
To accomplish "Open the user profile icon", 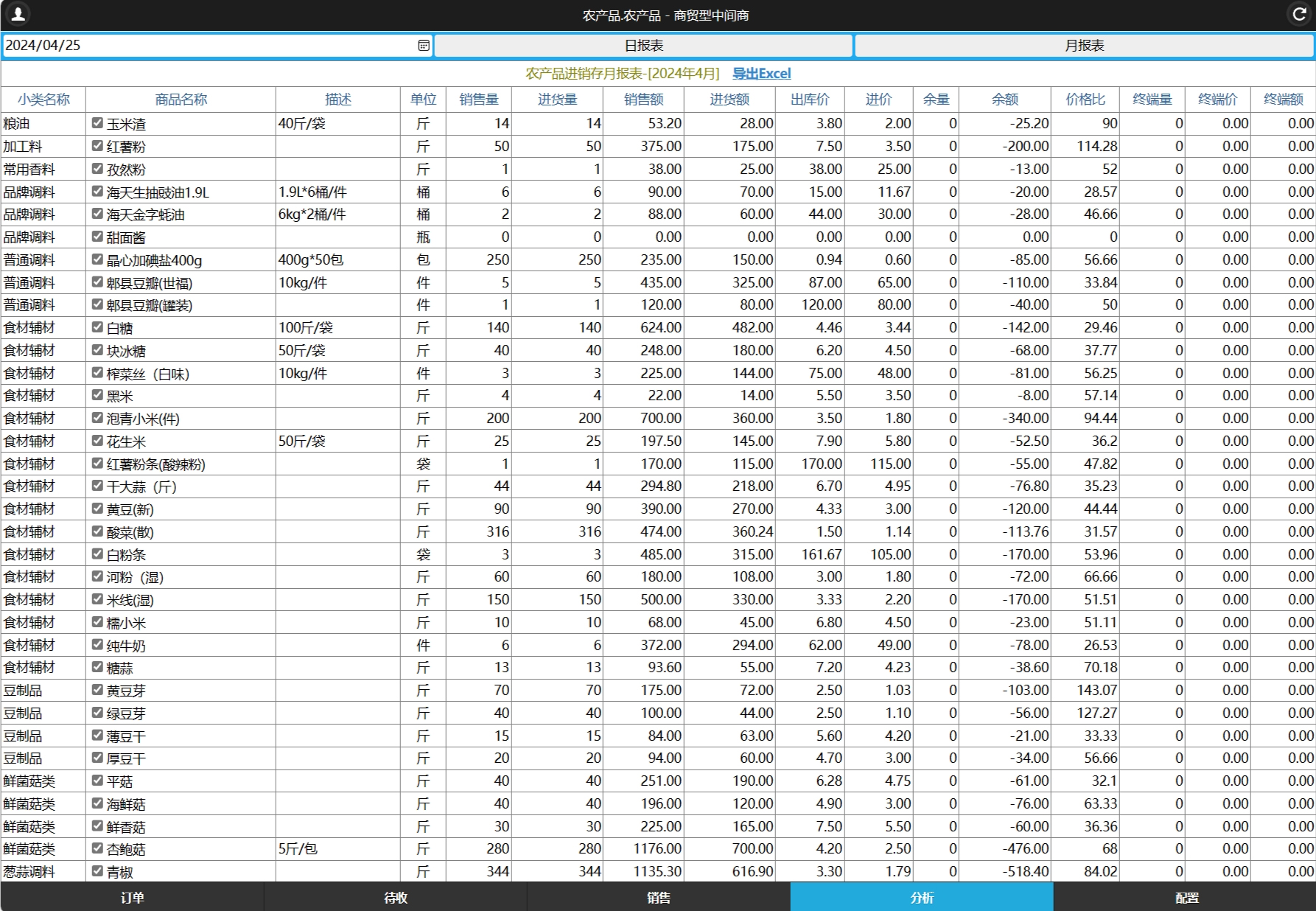I will pyautogui.click(x=18, y=14).
